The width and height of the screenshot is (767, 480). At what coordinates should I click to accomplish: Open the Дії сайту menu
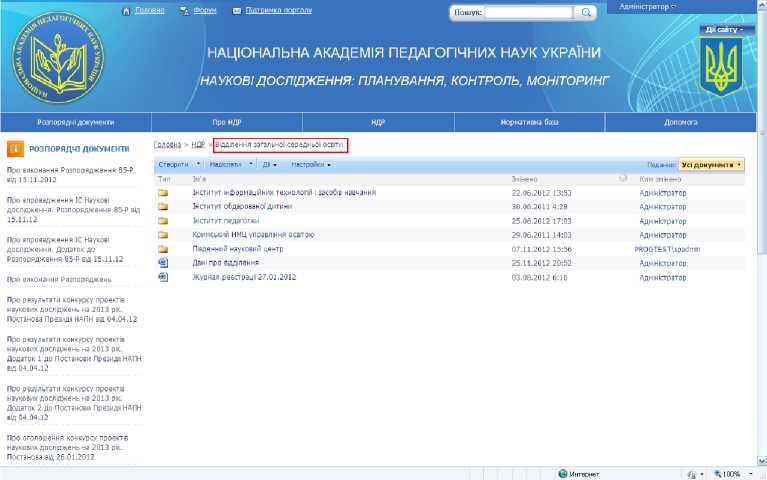point(723,30)
